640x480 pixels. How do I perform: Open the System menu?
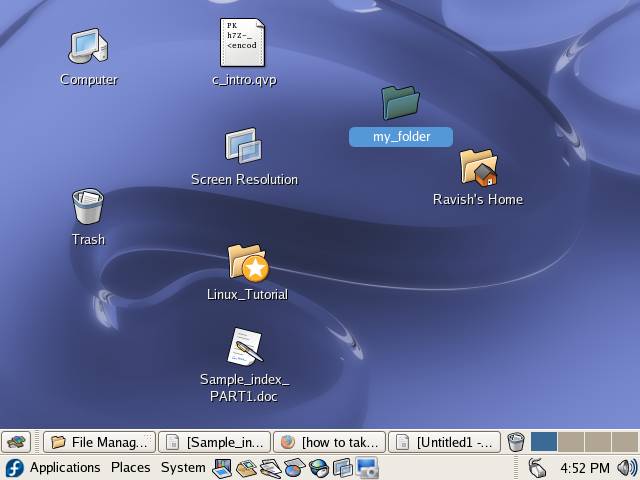(x=183, y=467)
